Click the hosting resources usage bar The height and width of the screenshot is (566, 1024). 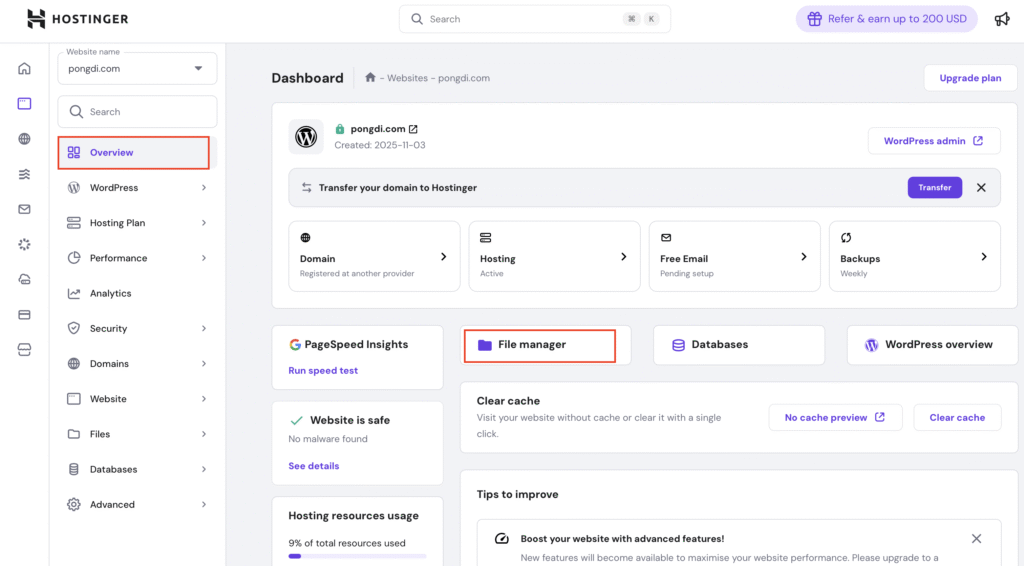pos(357,556)
